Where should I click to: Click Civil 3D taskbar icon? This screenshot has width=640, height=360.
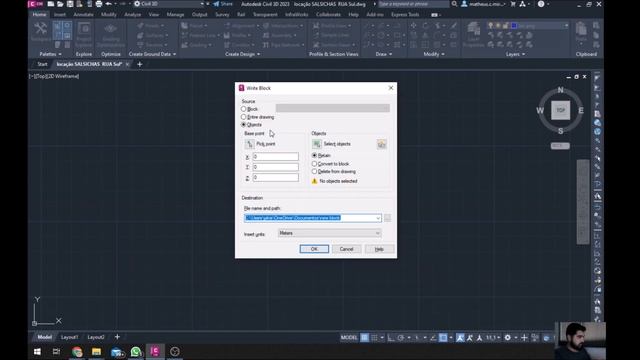[x=155, y=351]
